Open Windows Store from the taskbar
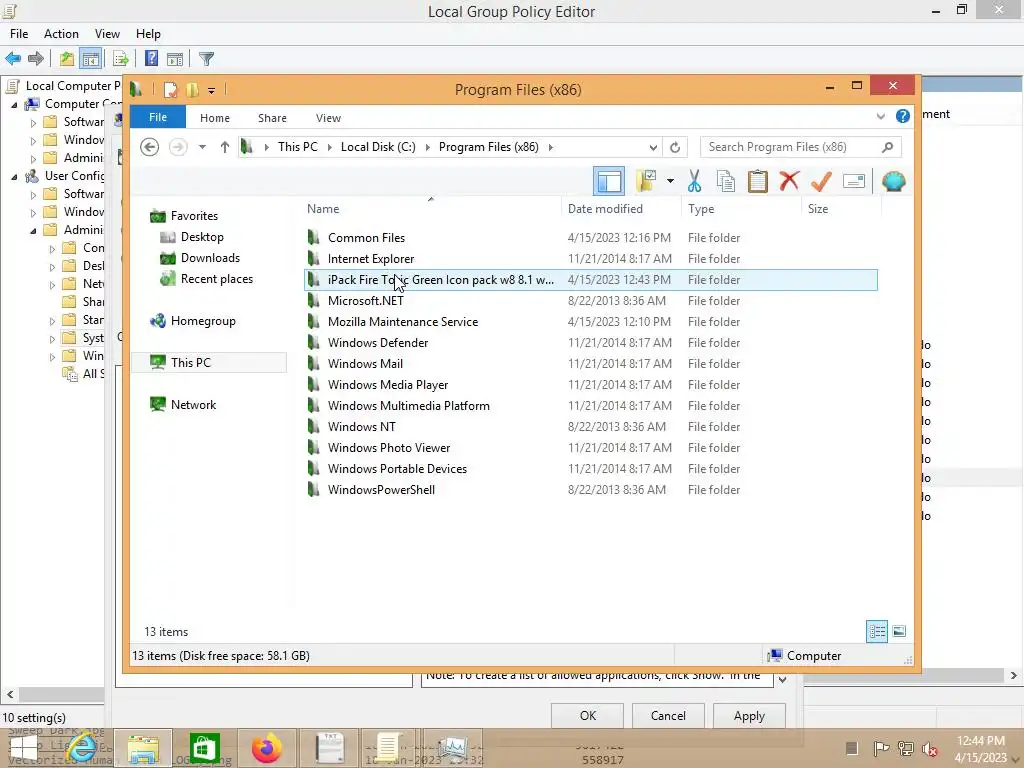The width and height of the screenshot is (1024, 768). pyautogui.click(x=204, y=748)
